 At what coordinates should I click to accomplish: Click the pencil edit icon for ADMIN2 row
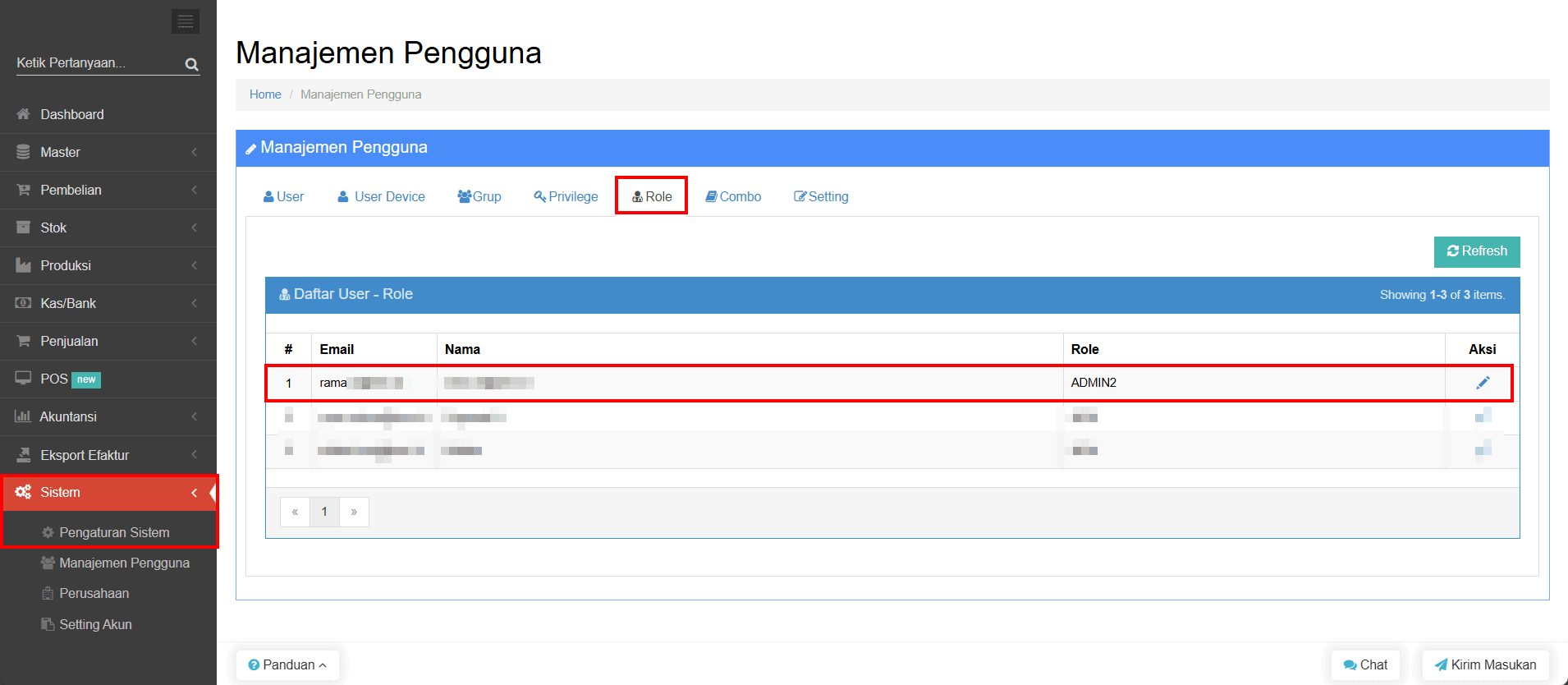1482,383
